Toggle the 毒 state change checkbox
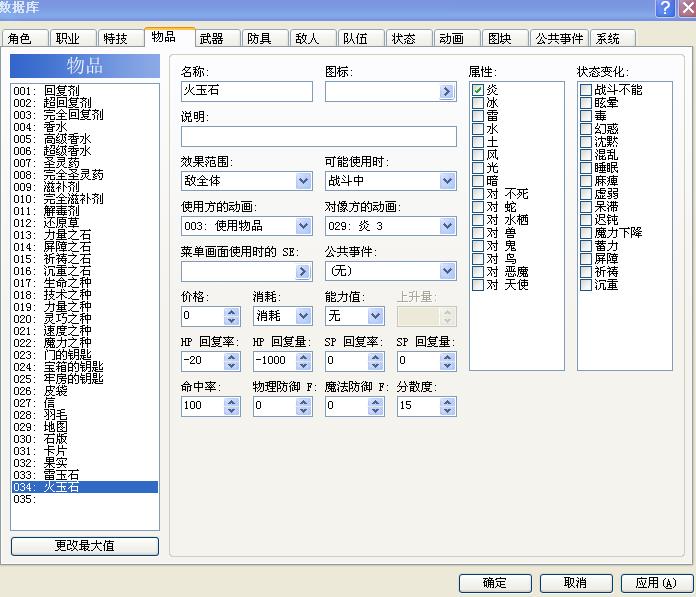 click(585, 116)
